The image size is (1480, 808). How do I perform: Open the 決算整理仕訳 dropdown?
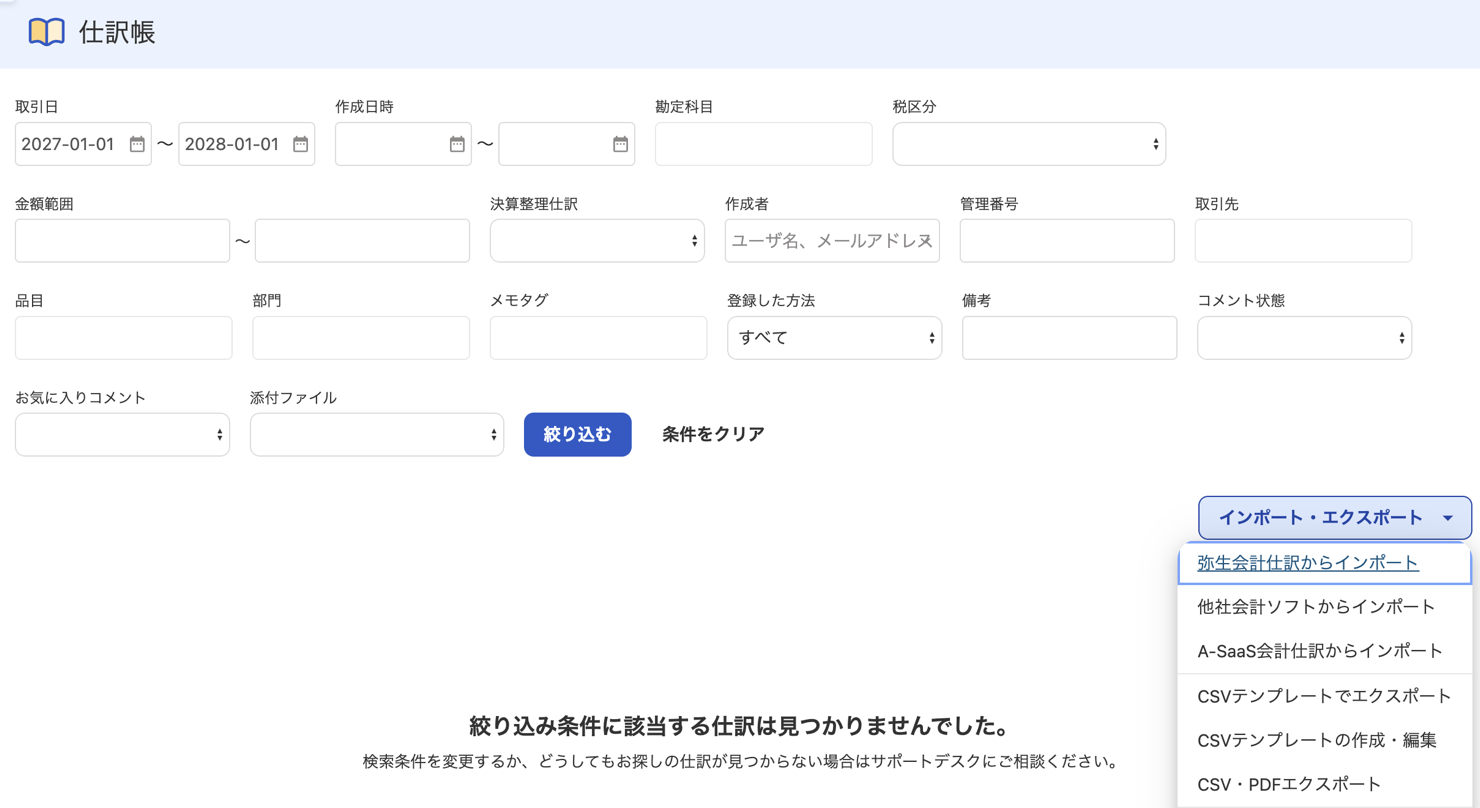click(597, 241)
